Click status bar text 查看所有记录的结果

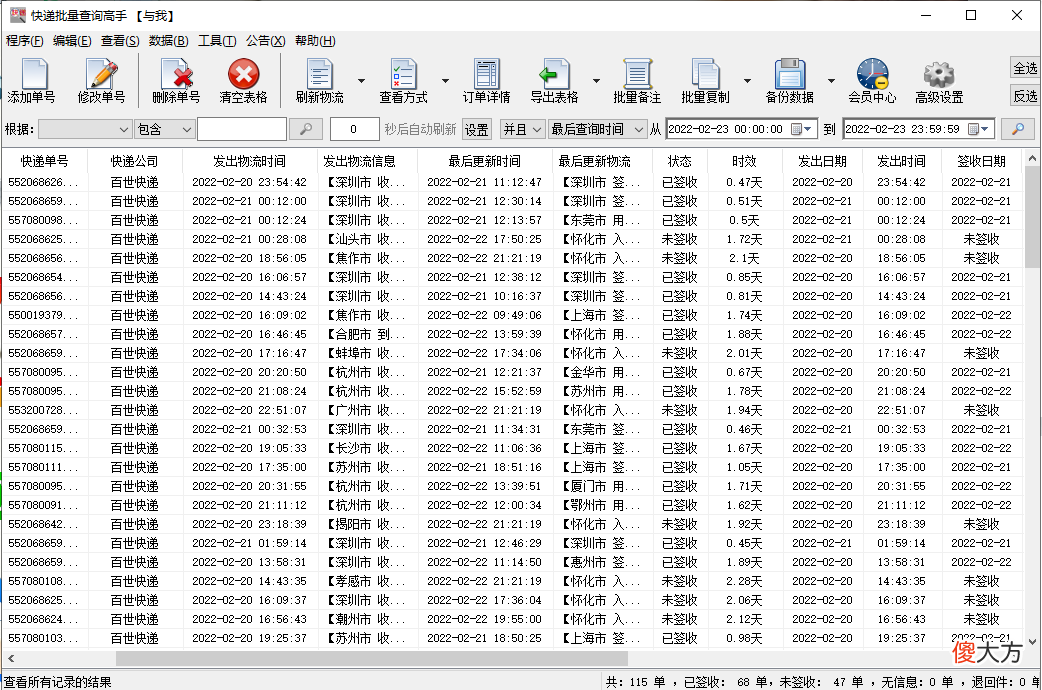tap(58, 682)
